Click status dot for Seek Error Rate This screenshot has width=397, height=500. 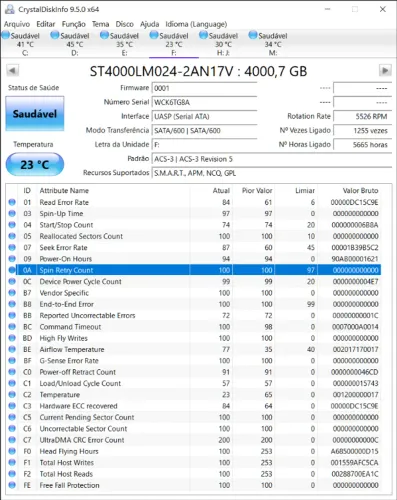coord(12,247)
